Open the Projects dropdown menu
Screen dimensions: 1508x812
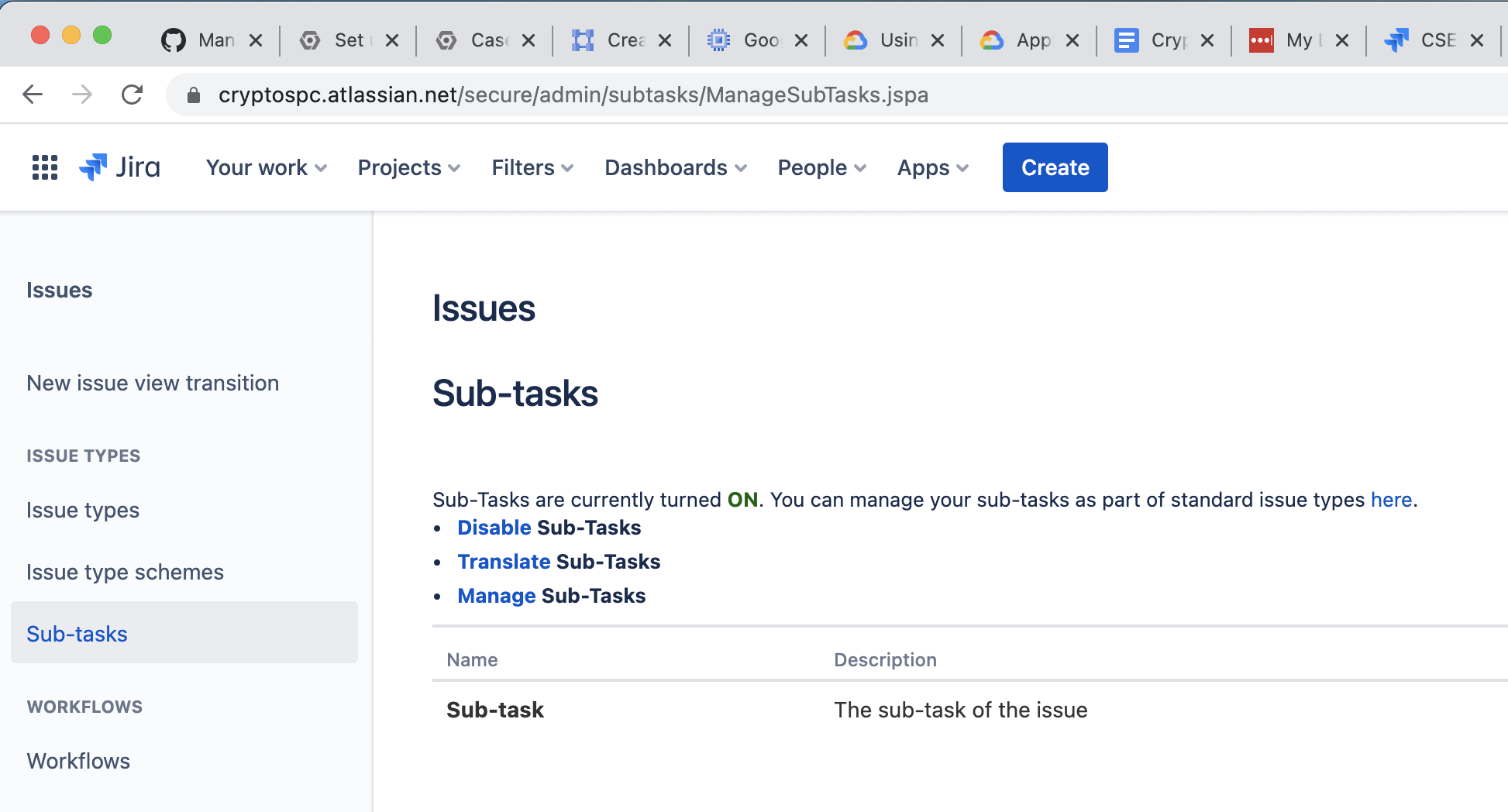(409, 167)
